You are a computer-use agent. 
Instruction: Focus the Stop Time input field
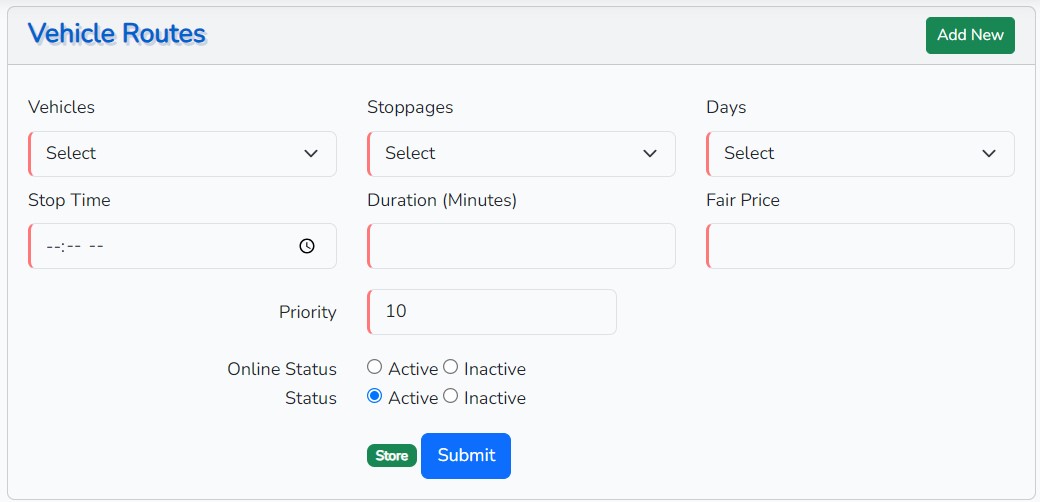tap(160, 246)
